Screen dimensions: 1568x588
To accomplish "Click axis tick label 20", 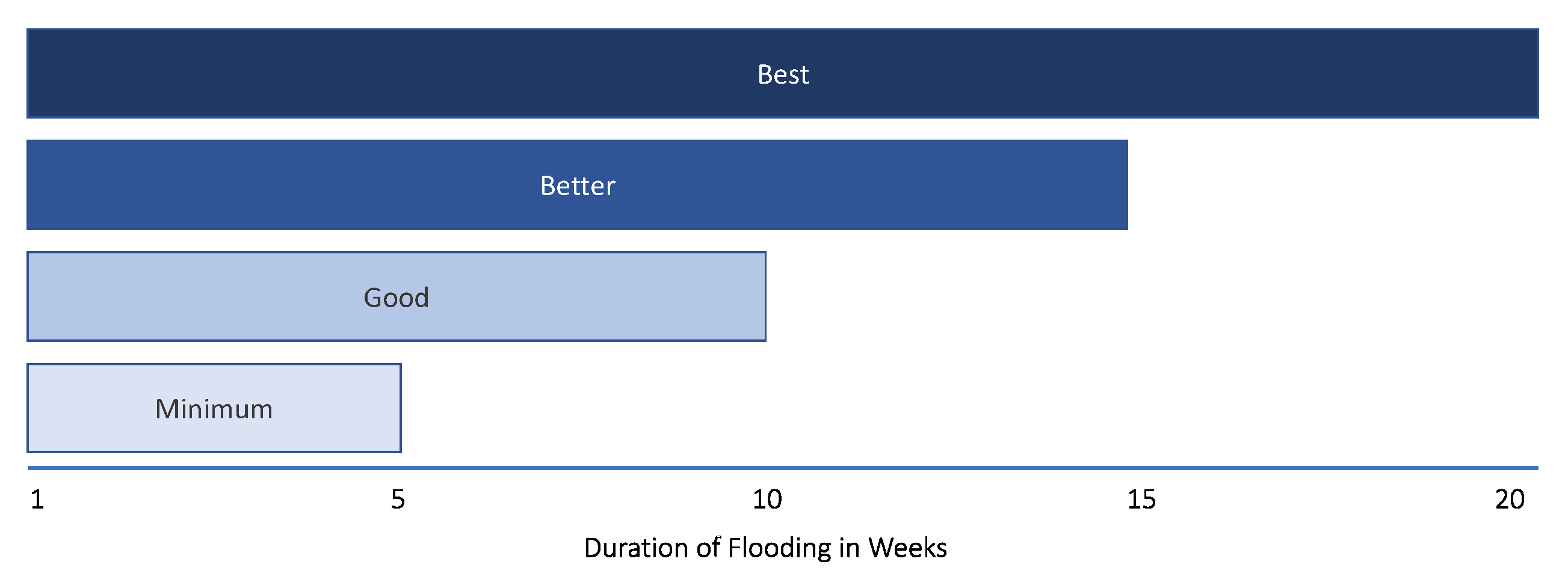I will point(1510,500).
